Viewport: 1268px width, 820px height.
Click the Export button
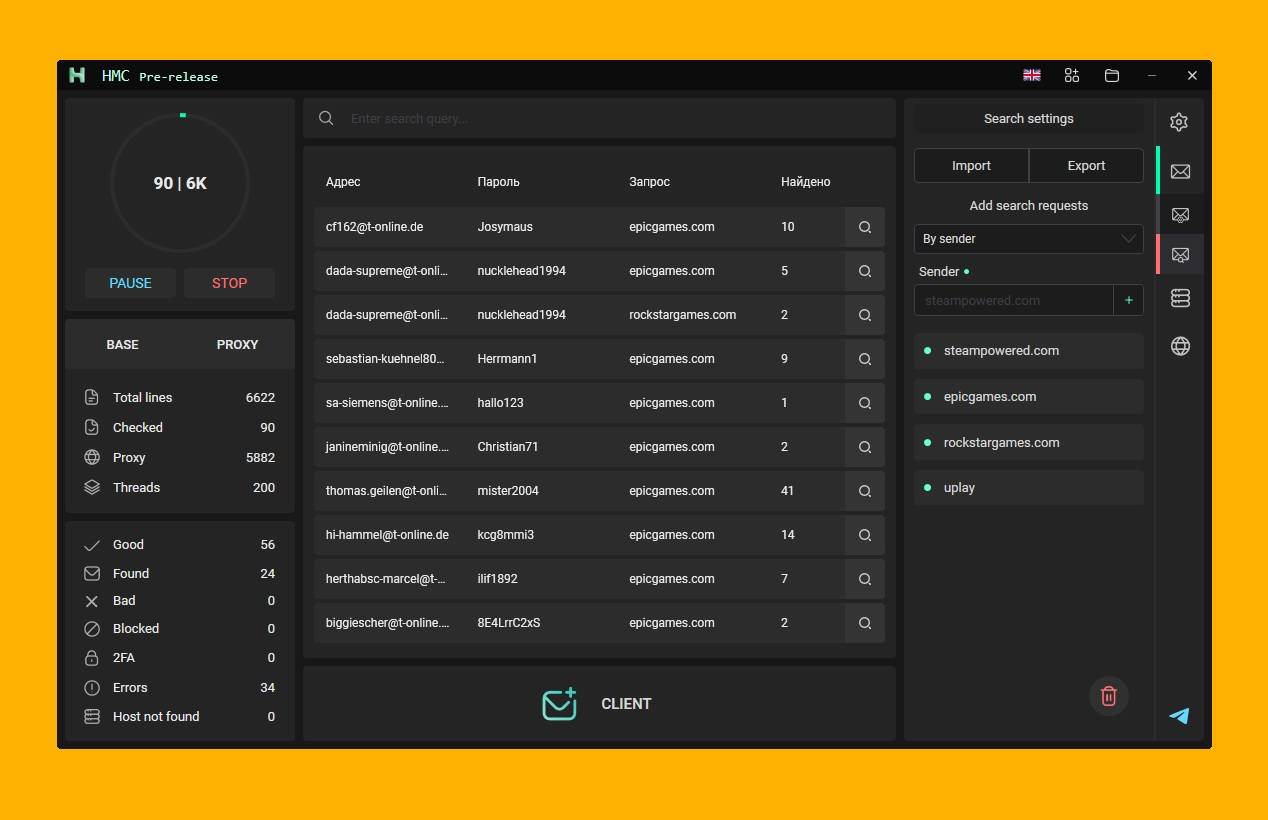pos(1086,166)
